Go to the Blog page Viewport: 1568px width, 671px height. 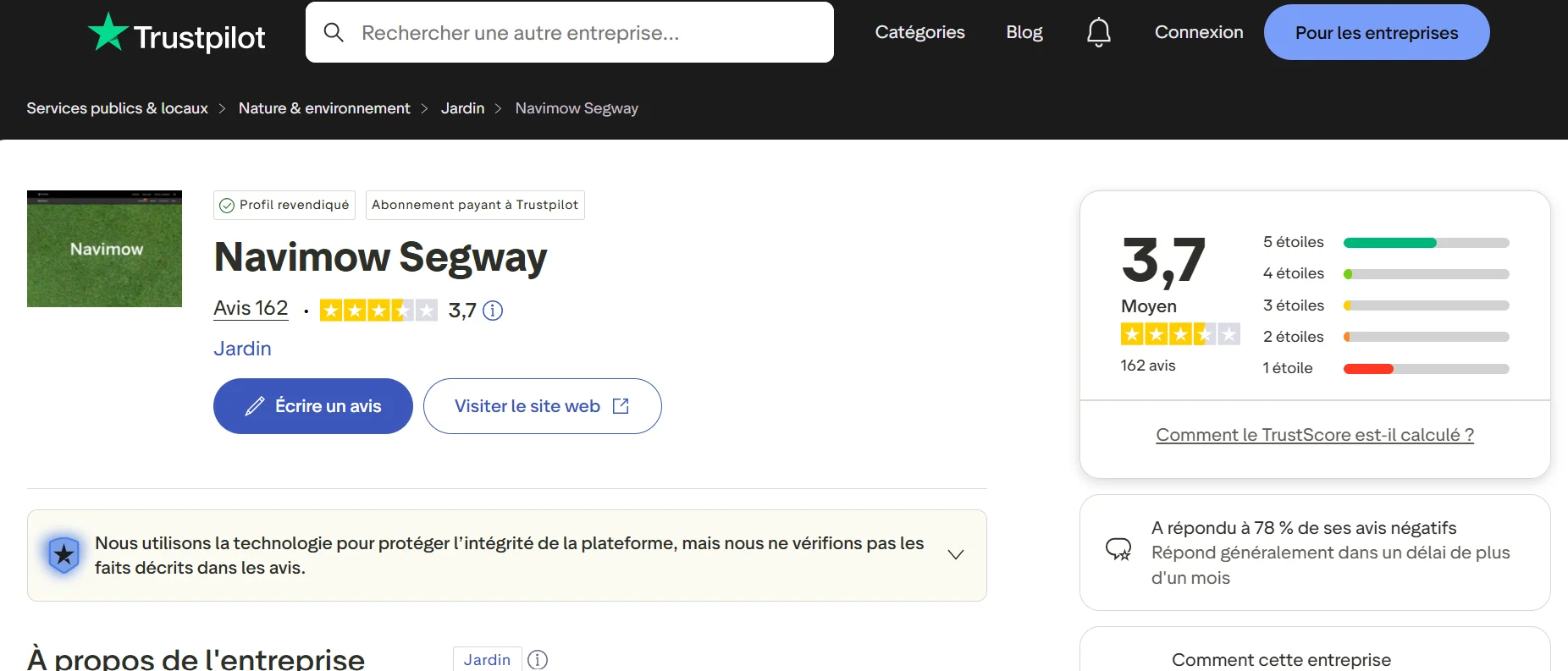pos(1024,32)
